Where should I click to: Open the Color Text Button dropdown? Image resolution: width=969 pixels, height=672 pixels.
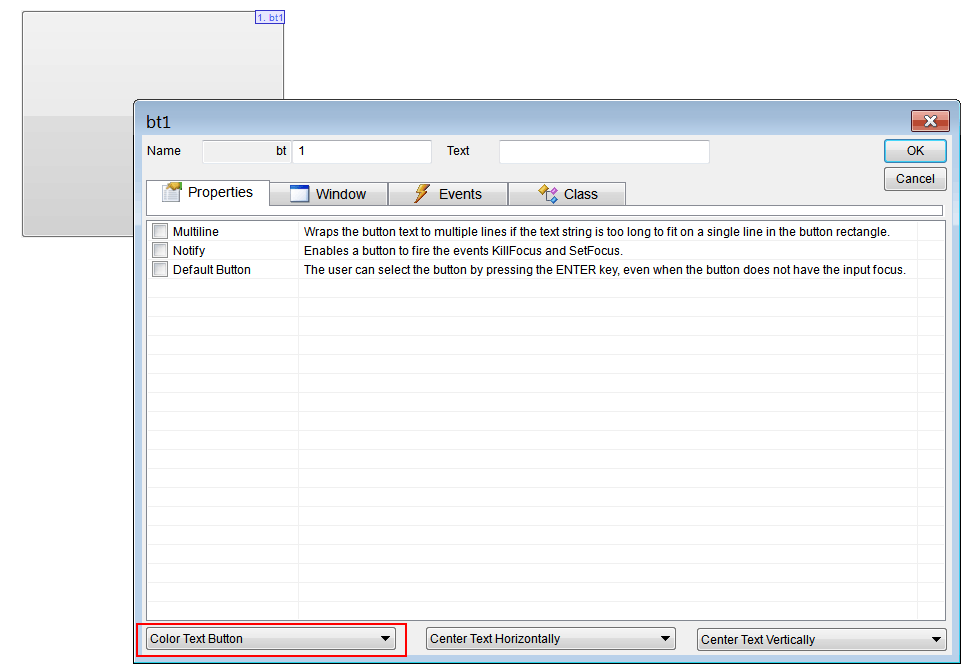[271, 639]
